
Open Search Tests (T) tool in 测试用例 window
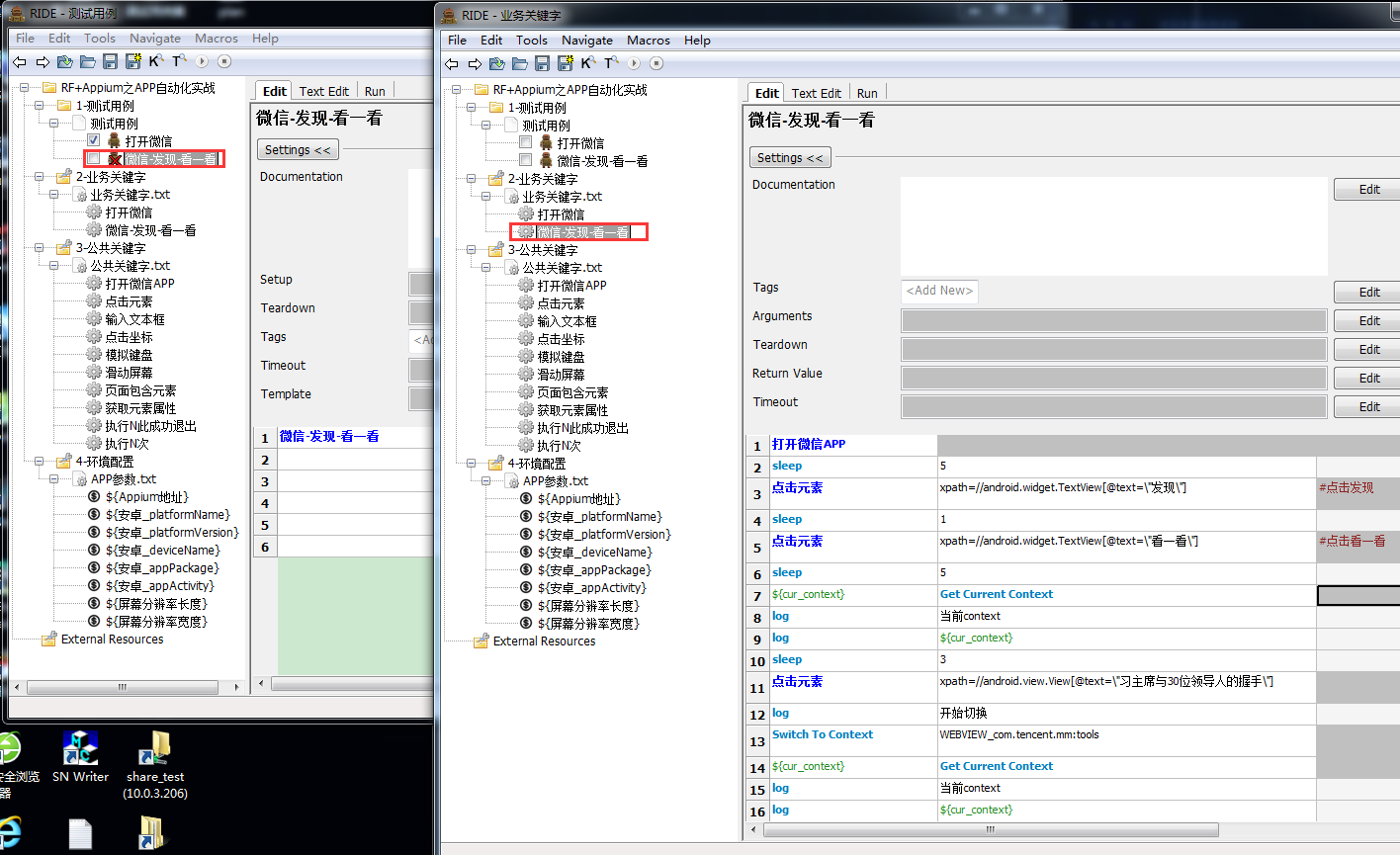[x=179, y=61]
